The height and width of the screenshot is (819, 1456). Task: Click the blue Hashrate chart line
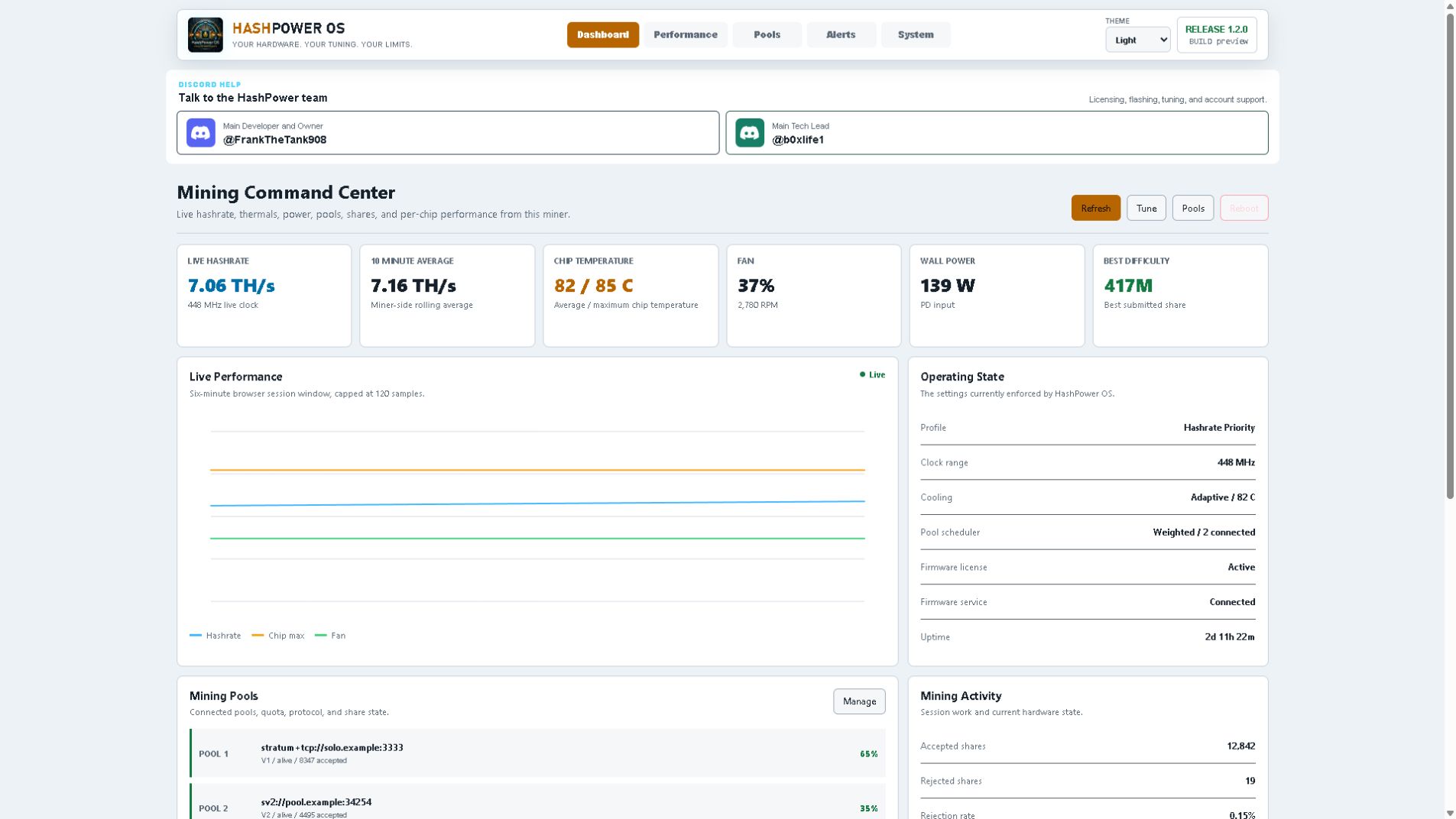click(537, 503)
